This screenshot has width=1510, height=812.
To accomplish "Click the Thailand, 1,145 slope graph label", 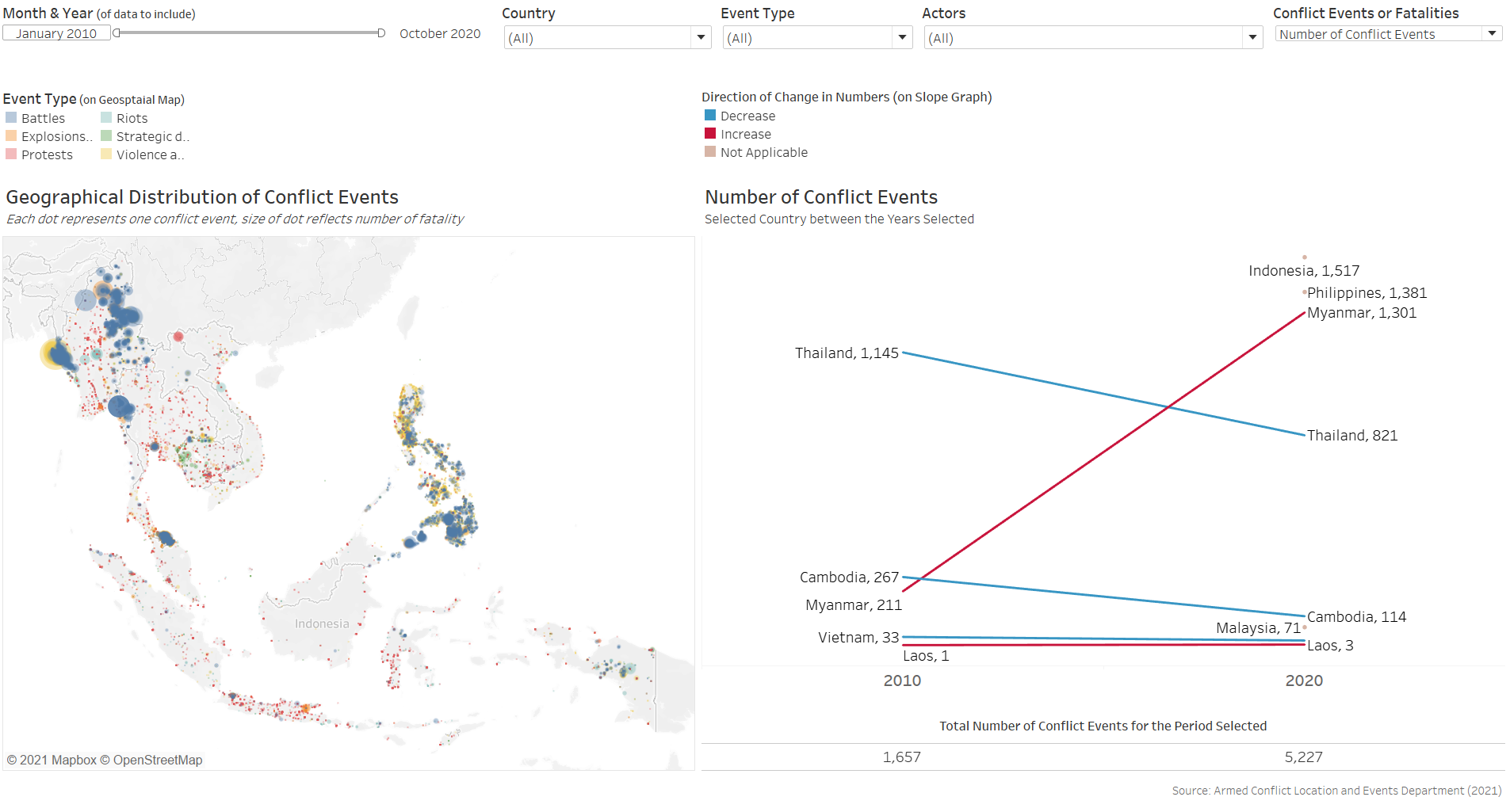I will tap(847, 353).
